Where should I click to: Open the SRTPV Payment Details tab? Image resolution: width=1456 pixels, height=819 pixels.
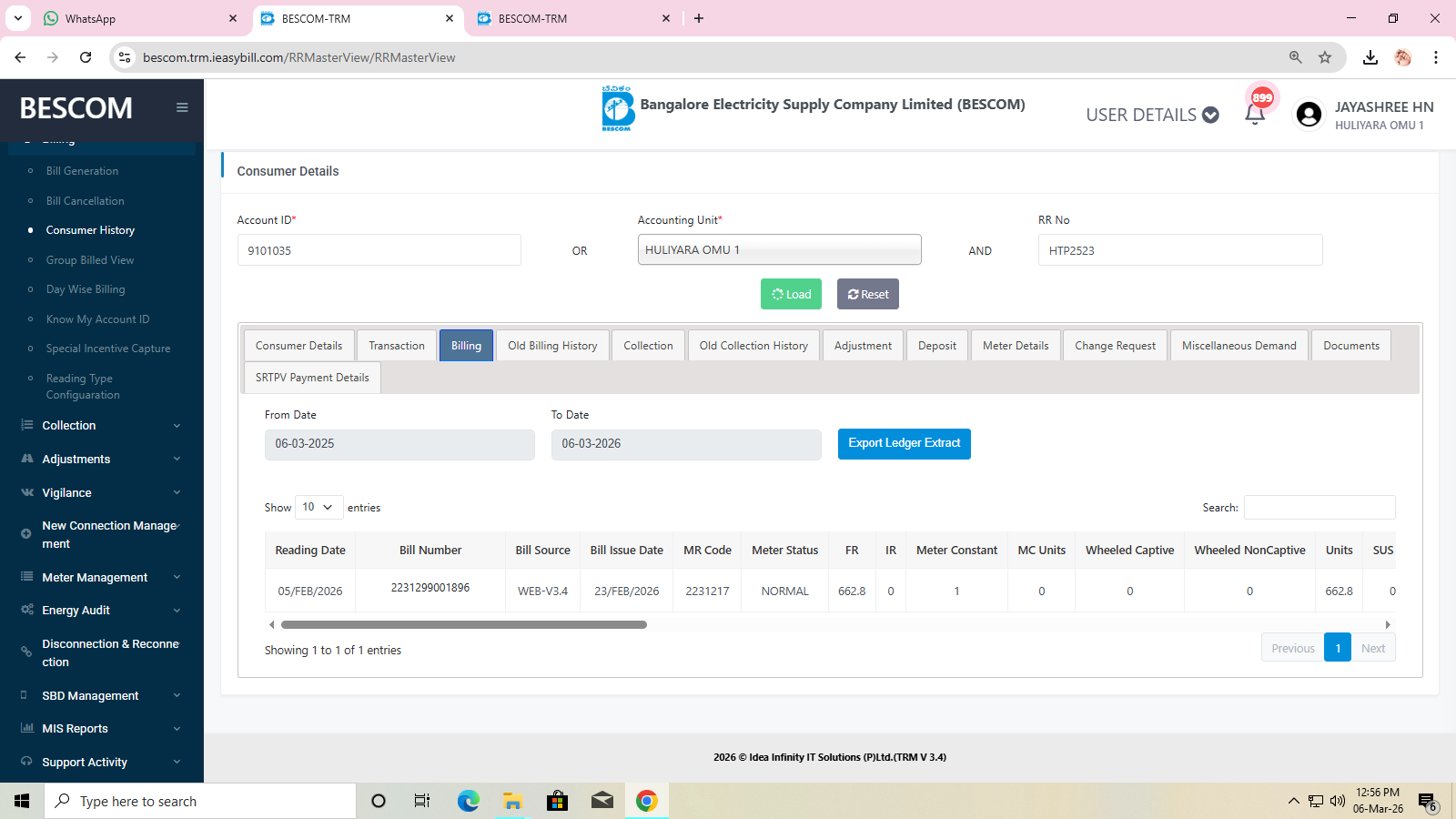pos(312,378)
